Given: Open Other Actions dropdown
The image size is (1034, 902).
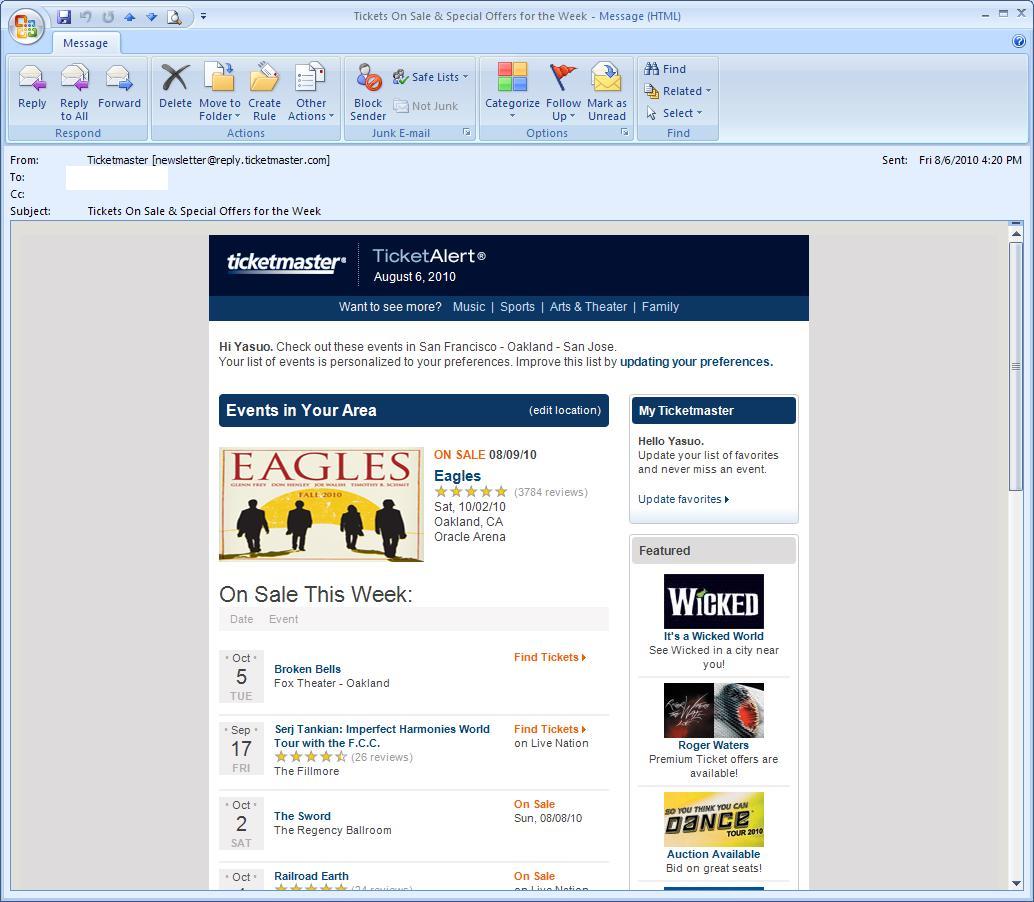Looking at the screenshot, I should coord(311,92).
